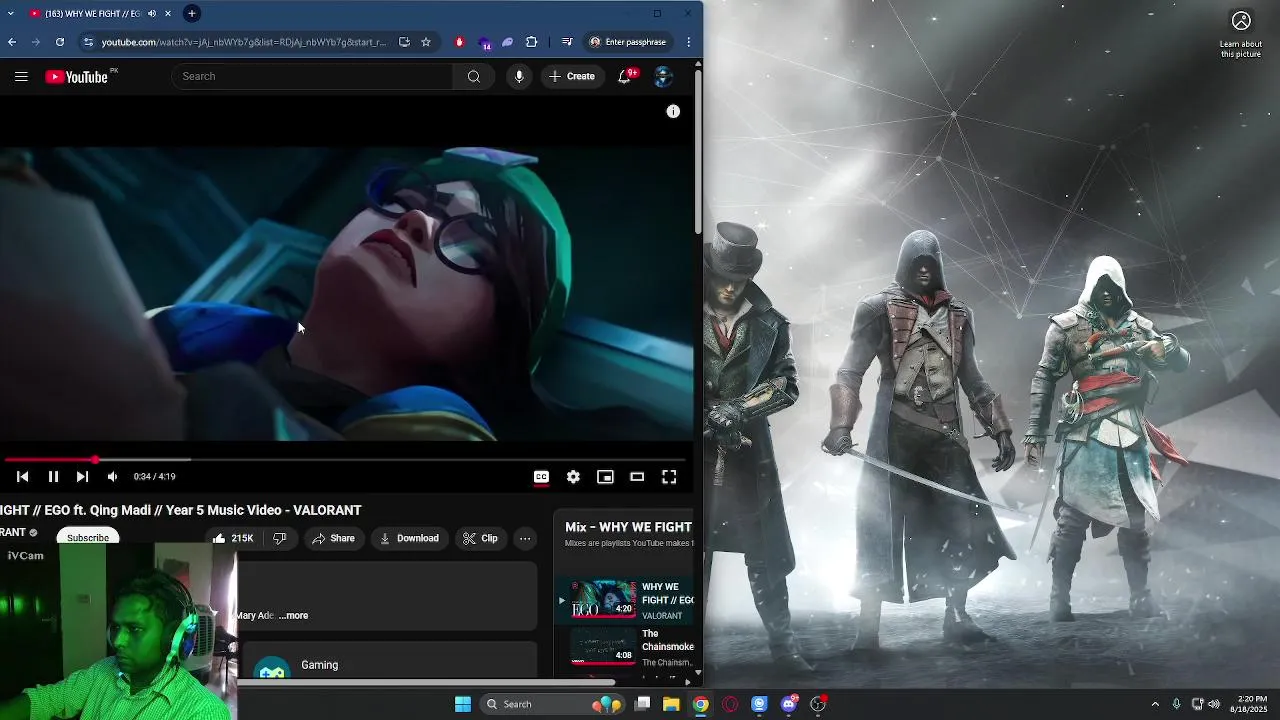Open Opera browser from taskbar

730,704
